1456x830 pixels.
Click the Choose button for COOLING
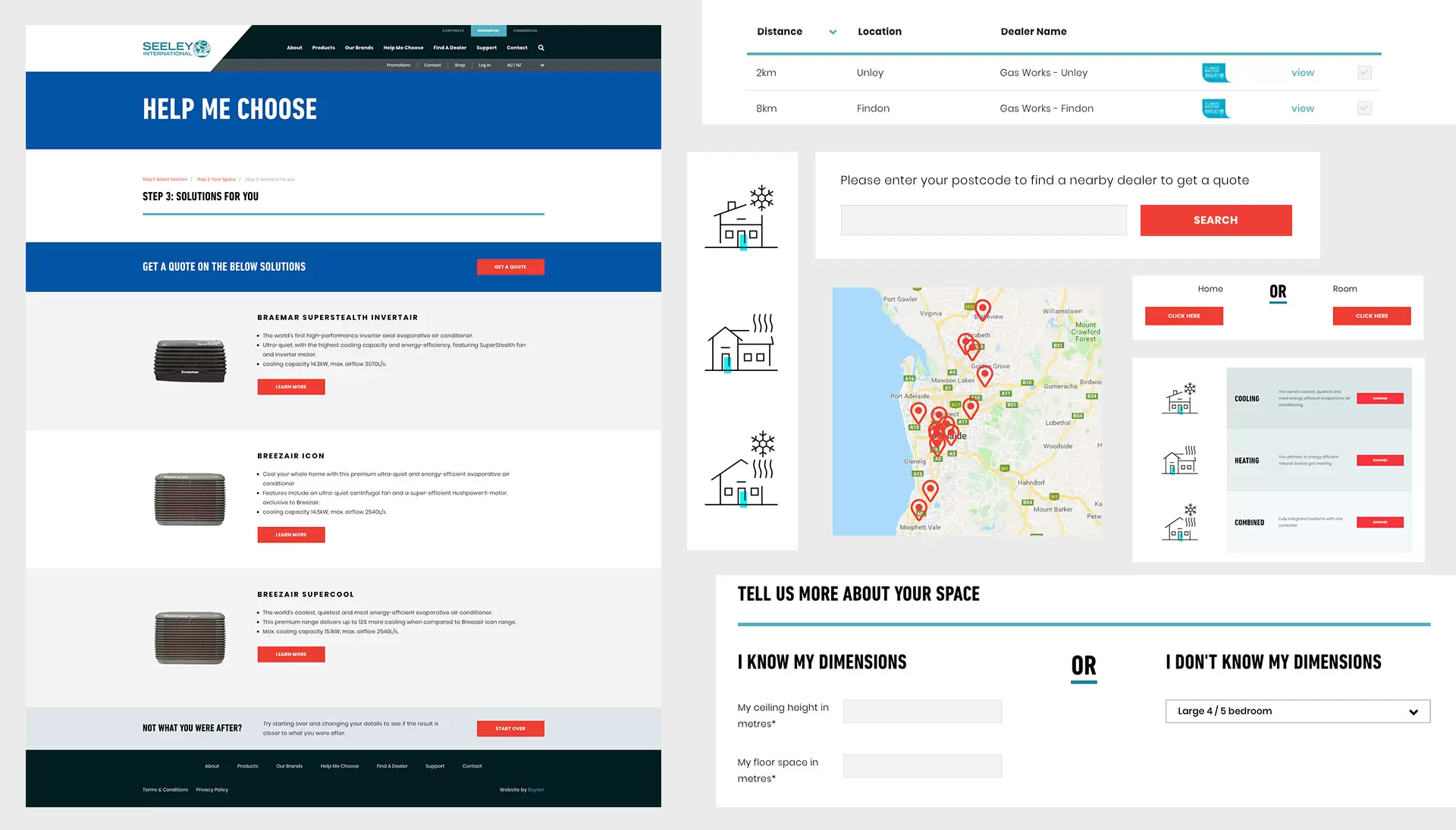(x=1380, y=398)
